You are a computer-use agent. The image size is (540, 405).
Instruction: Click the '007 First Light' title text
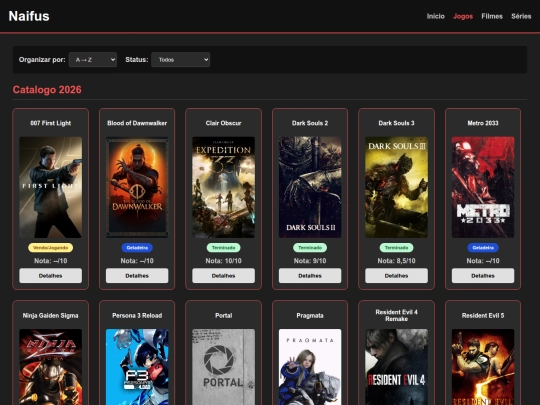(51, 123)
